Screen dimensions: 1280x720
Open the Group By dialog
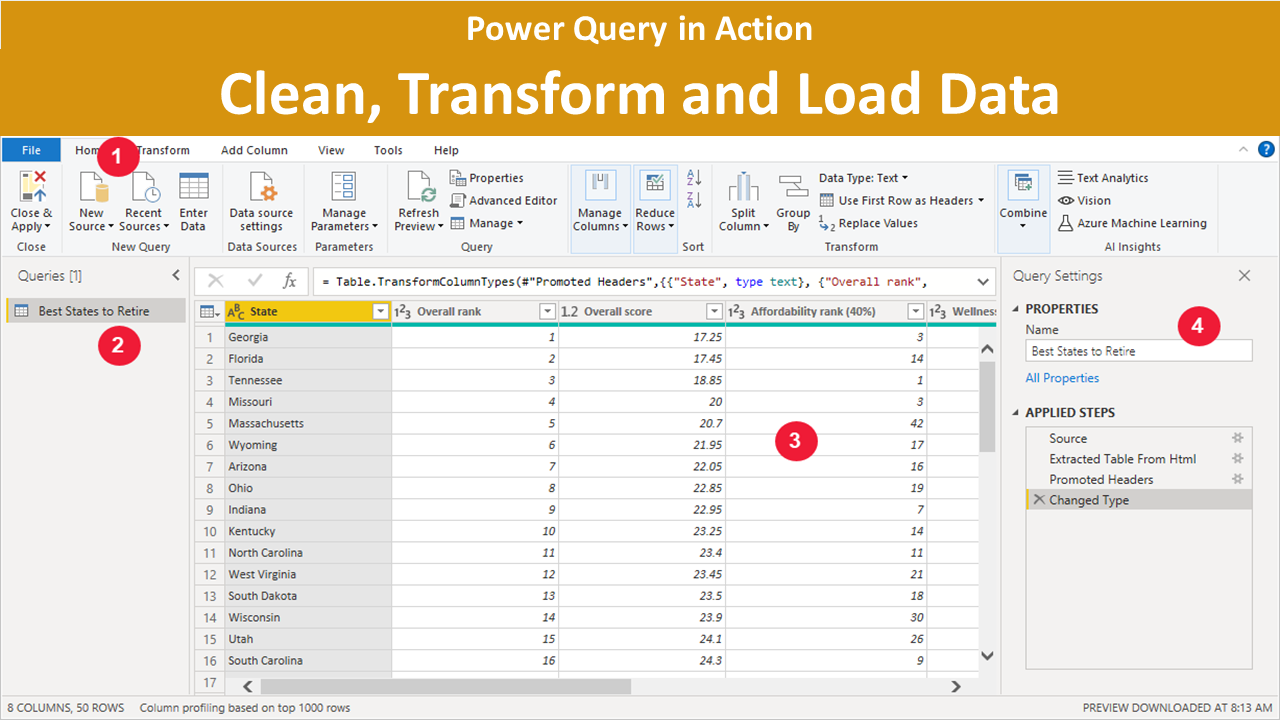(x=792, y=200)
